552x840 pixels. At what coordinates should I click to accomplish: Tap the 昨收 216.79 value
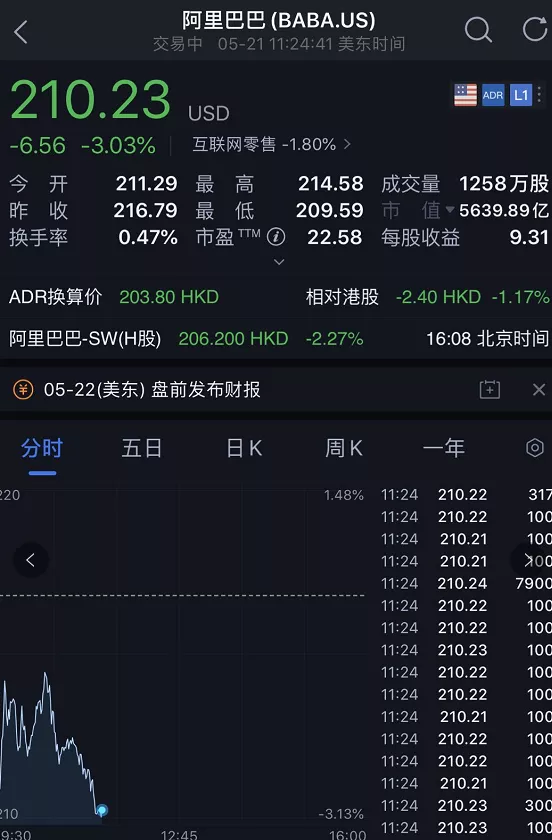click(145, 210)
